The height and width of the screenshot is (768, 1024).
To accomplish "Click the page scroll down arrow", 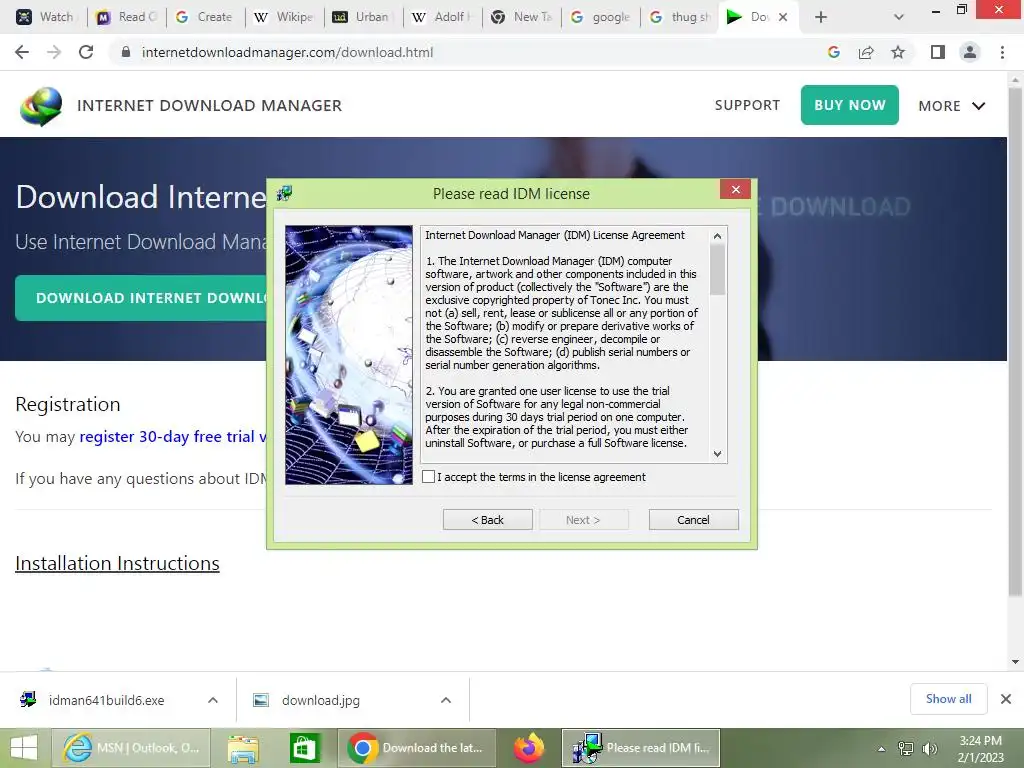I will click(x=1015, y=662).
